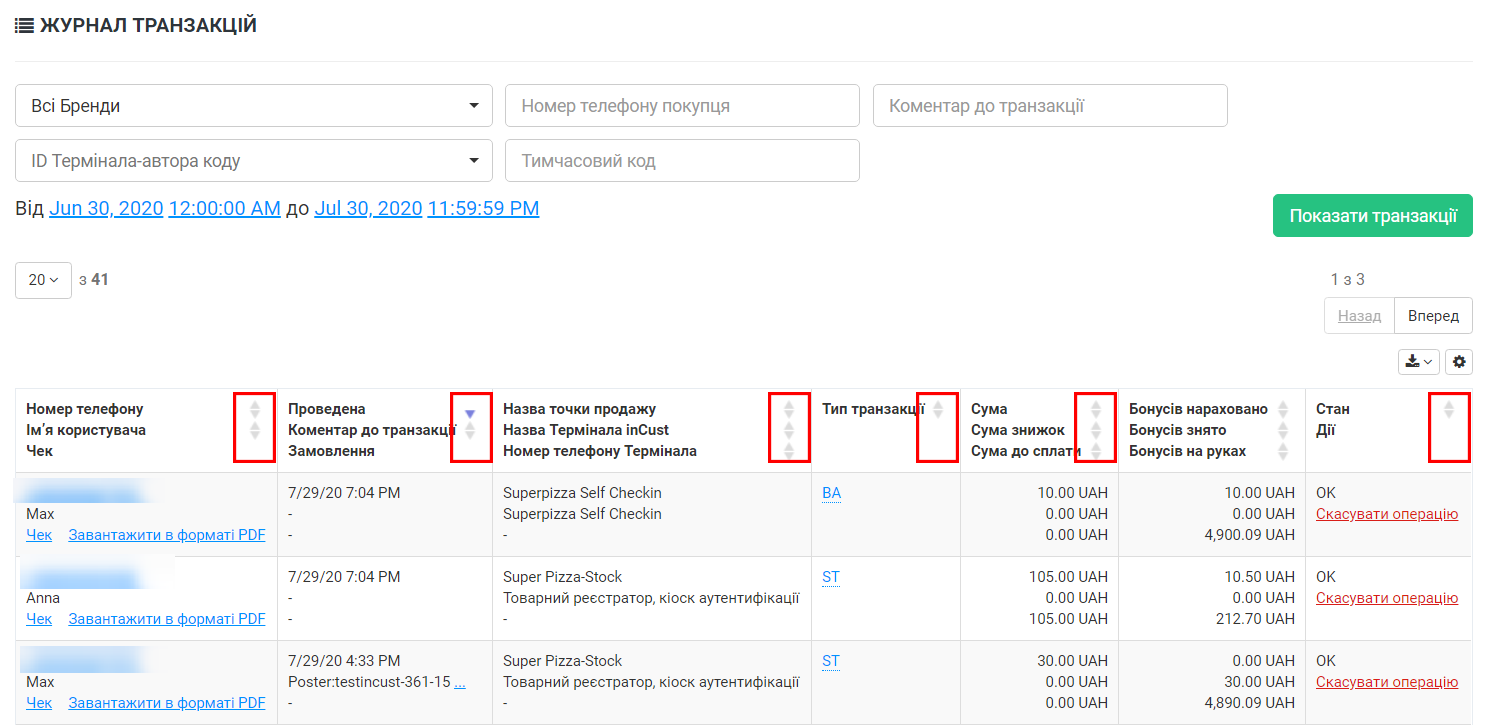The height and width of the screenshot is (725, 1490).
Task: Sort by Номер телефону column arrows
Action: [254, 409]
